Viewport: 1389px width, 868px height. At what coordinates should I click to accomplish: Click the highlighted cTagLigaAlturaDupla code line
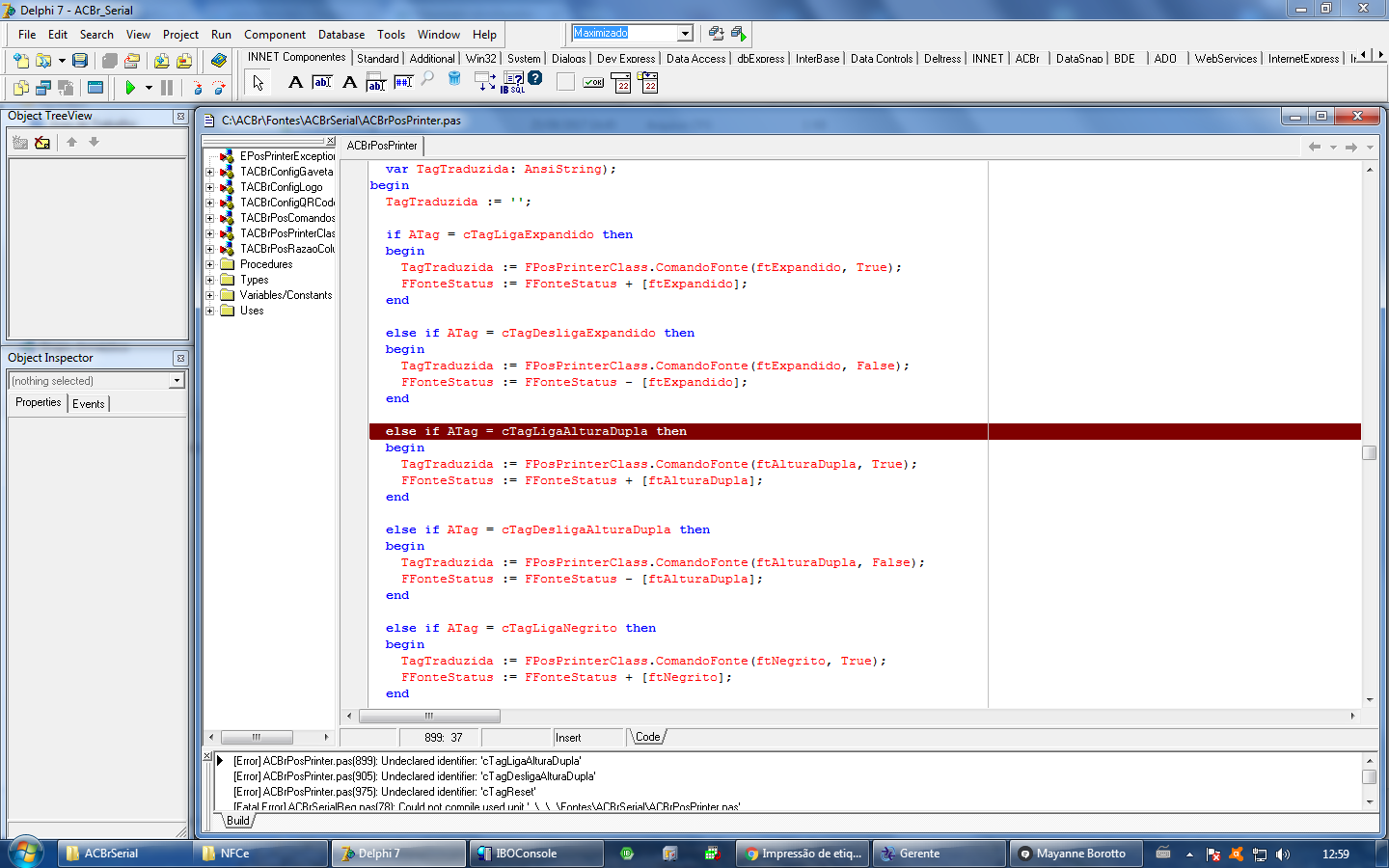click(864, 431)
